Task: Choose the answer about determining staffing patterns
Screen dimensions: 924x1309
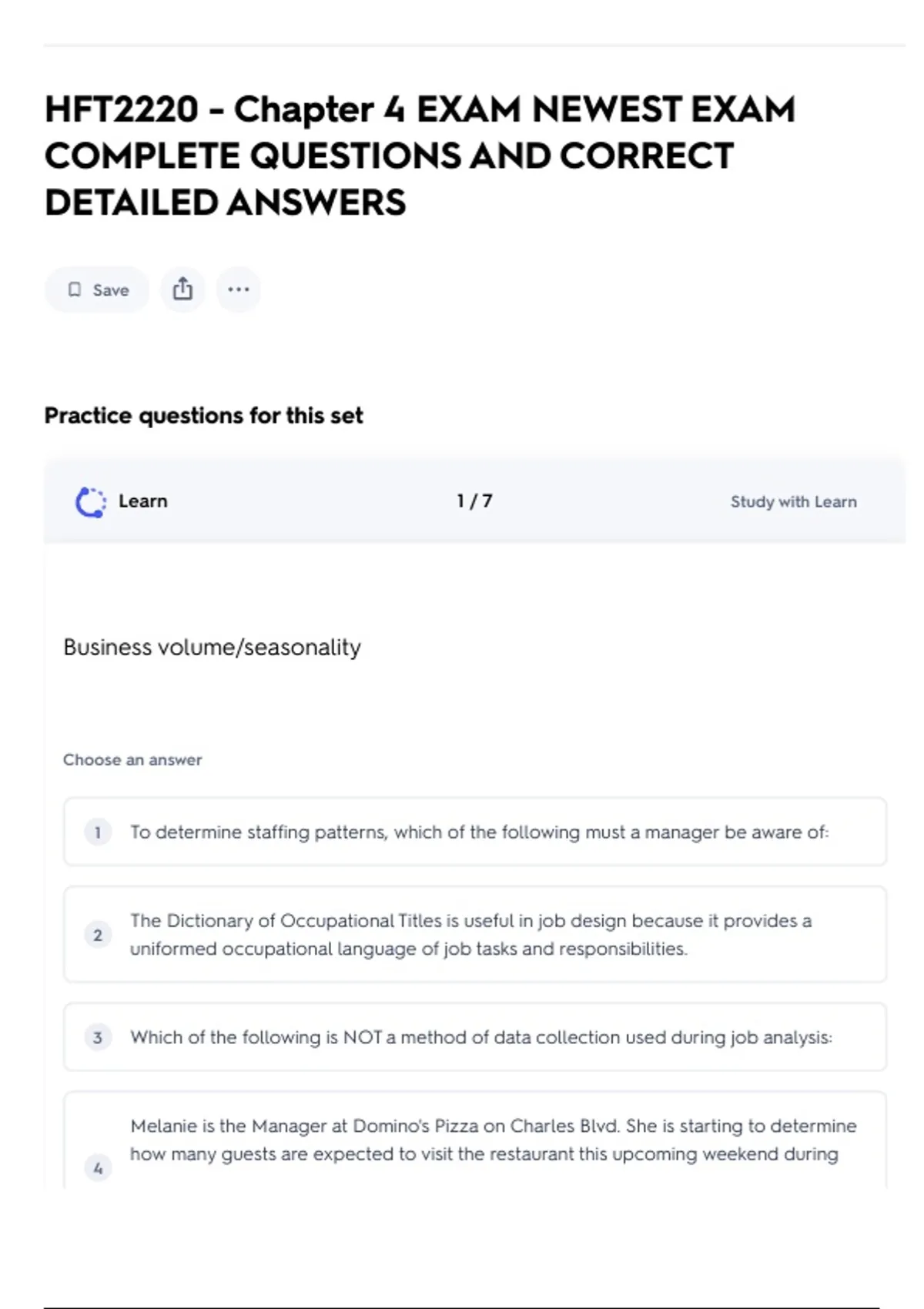Action: click(479, 832)
